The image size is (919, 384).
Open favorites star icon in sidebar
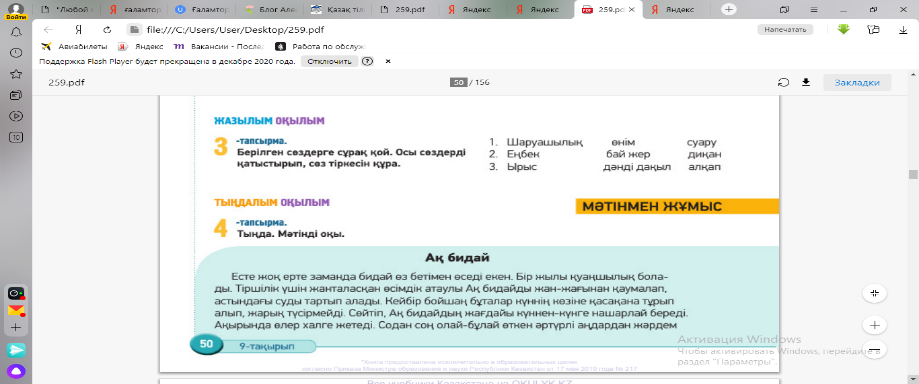click(x=16, y=74)
